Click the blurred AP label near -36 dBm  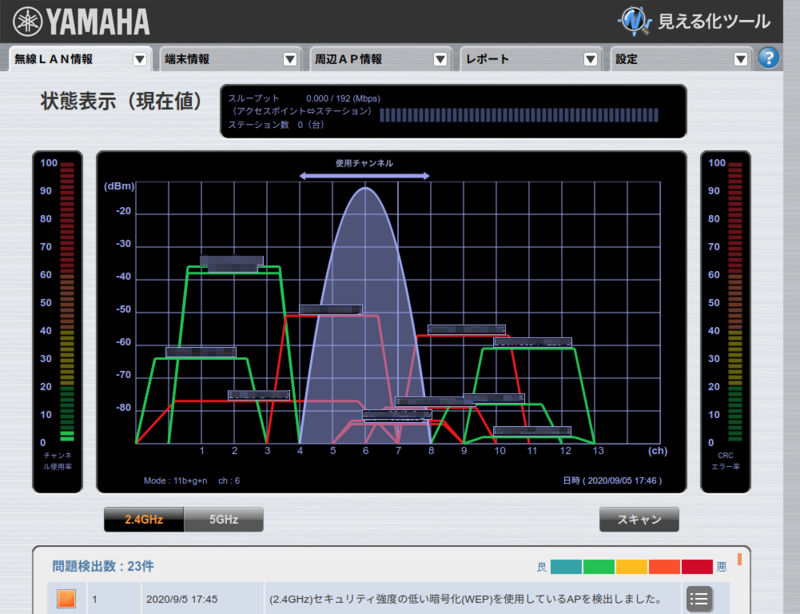coord(232,264)
